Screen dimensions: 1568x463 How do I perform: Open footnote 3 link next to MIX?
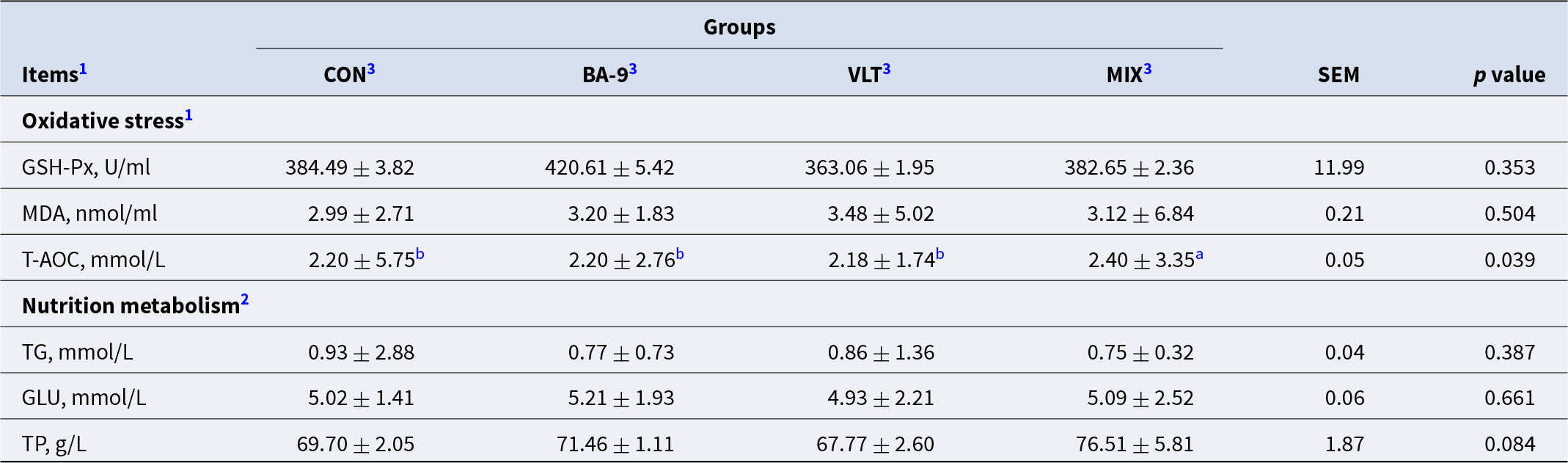[1148, 69]
